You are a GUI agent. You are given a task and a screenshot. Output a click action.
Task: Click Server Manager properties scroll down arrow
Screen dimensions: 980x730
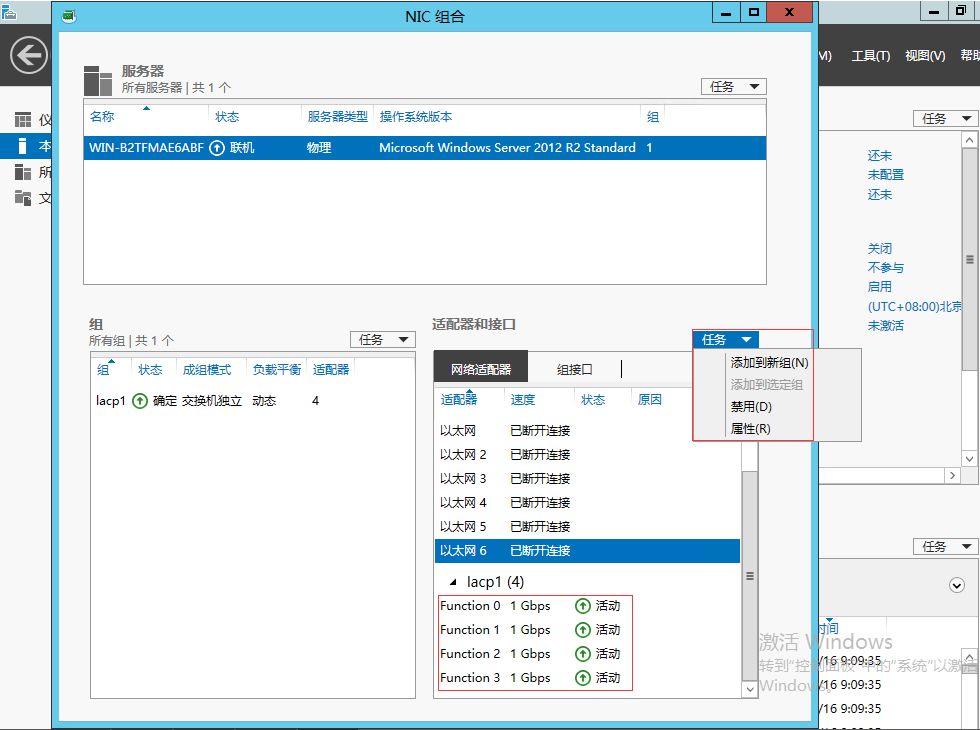pyautogui.click(x=969, y=459)
